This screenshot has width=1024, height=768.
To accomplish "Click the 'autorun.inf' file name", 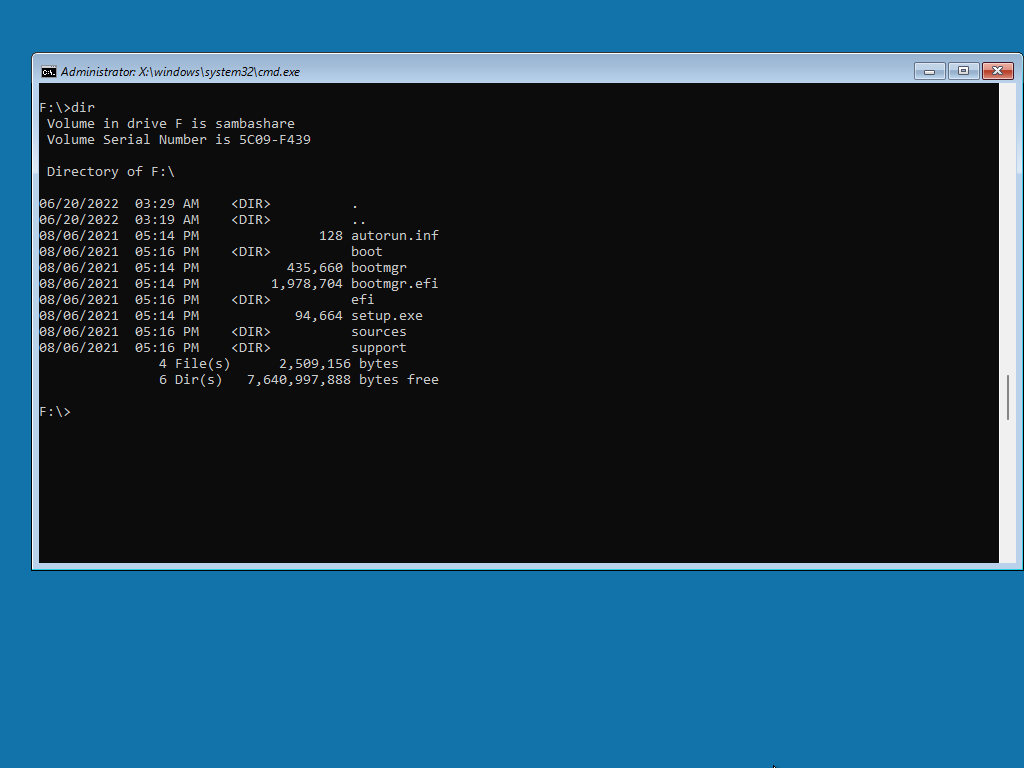I will [395, 236].
